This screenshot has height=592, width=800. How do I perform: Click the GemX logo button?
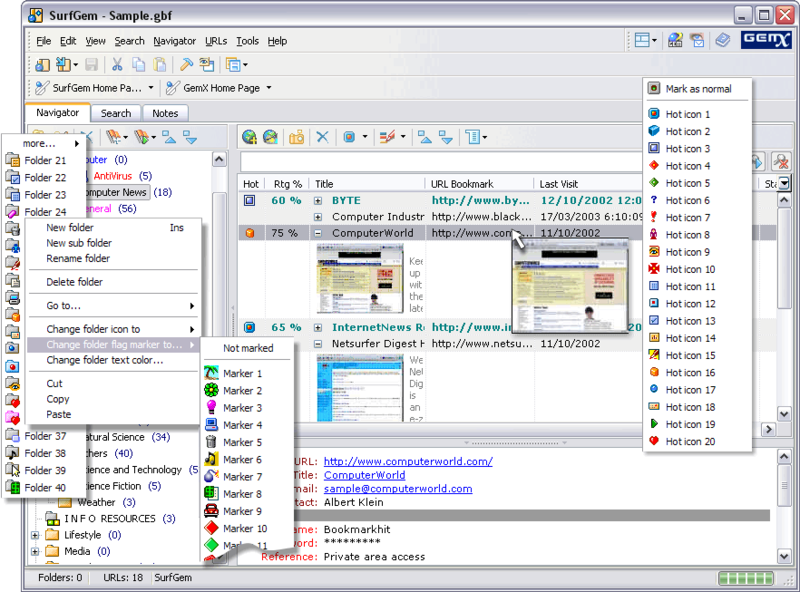[766, 40]
